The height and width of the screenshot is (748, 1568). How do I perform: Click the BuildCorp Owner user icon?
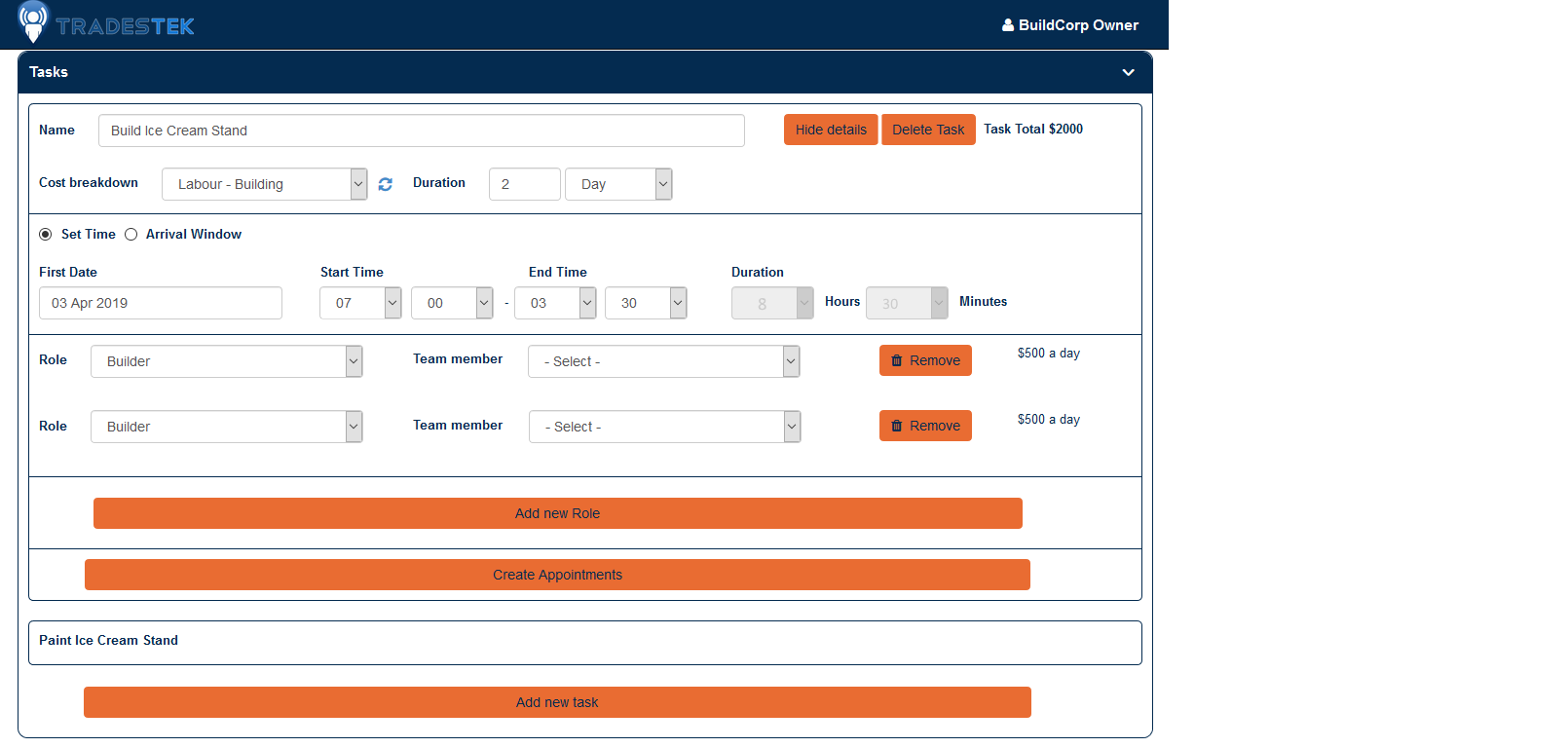(1008, 25)
